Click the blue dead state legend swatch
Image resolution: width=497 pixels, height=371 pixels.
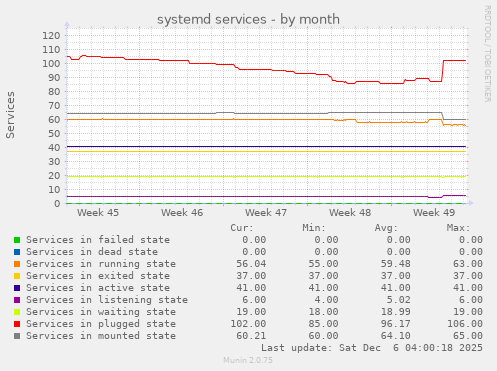point(17,252)
